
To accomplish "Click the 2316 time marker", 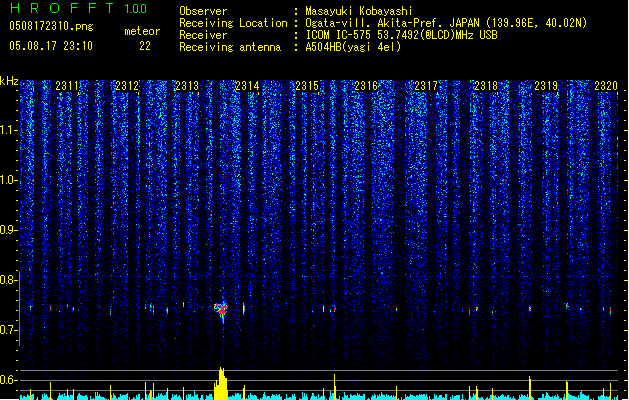I will (x=366, y=86).
